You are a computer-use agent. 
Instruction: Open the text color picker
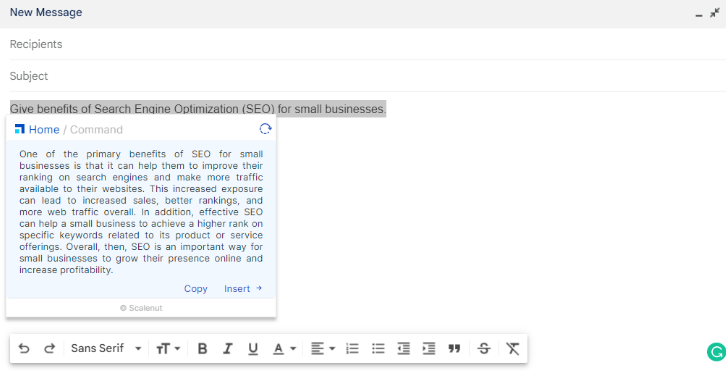[284, 348]
